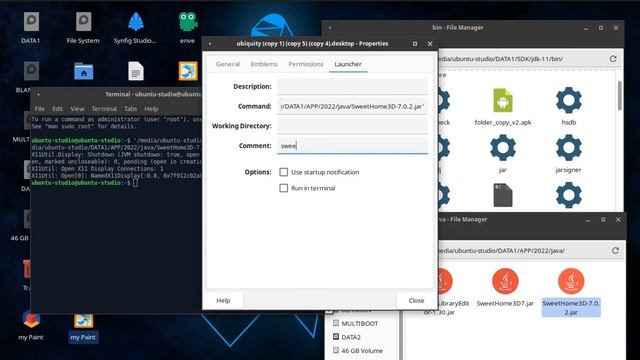Select the Launcher tab
The width and height of the screenshot is (640, 360).
[x=348, y=64]
